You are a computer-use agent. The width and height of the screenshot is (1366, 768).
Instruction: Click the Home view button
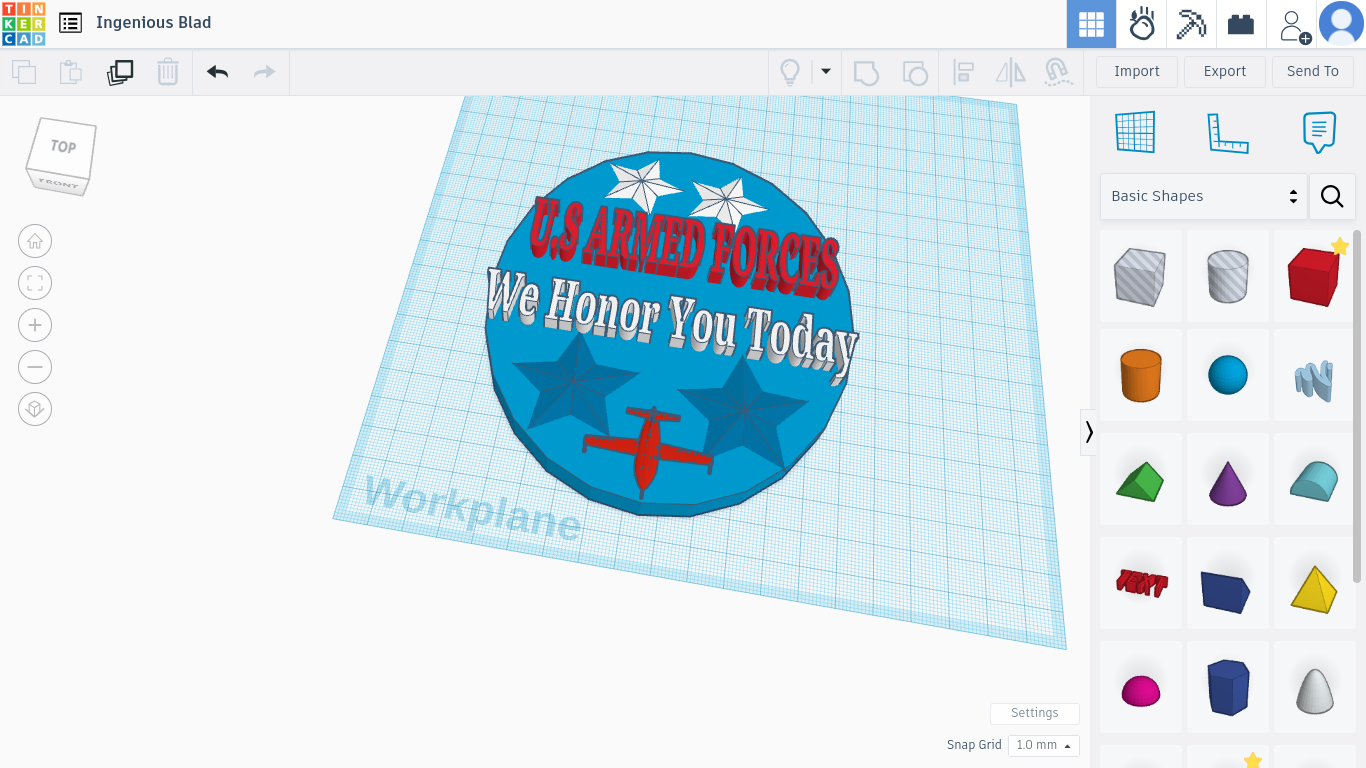pyautogui.click(x=35, y=241)
